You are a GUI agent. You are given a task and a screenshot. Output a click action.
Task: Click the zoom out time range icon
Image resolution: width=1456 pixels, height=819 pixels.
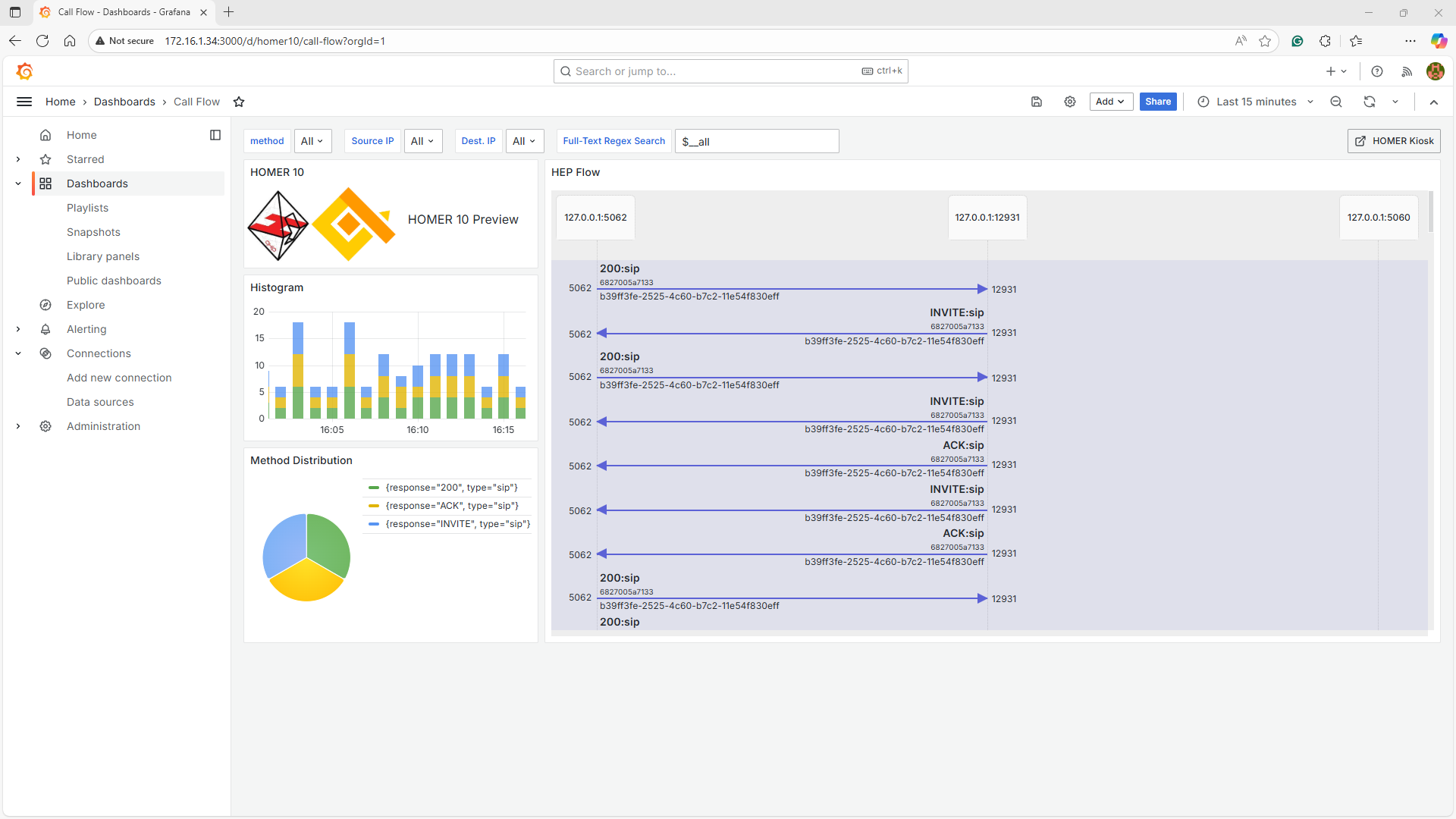1336,102
